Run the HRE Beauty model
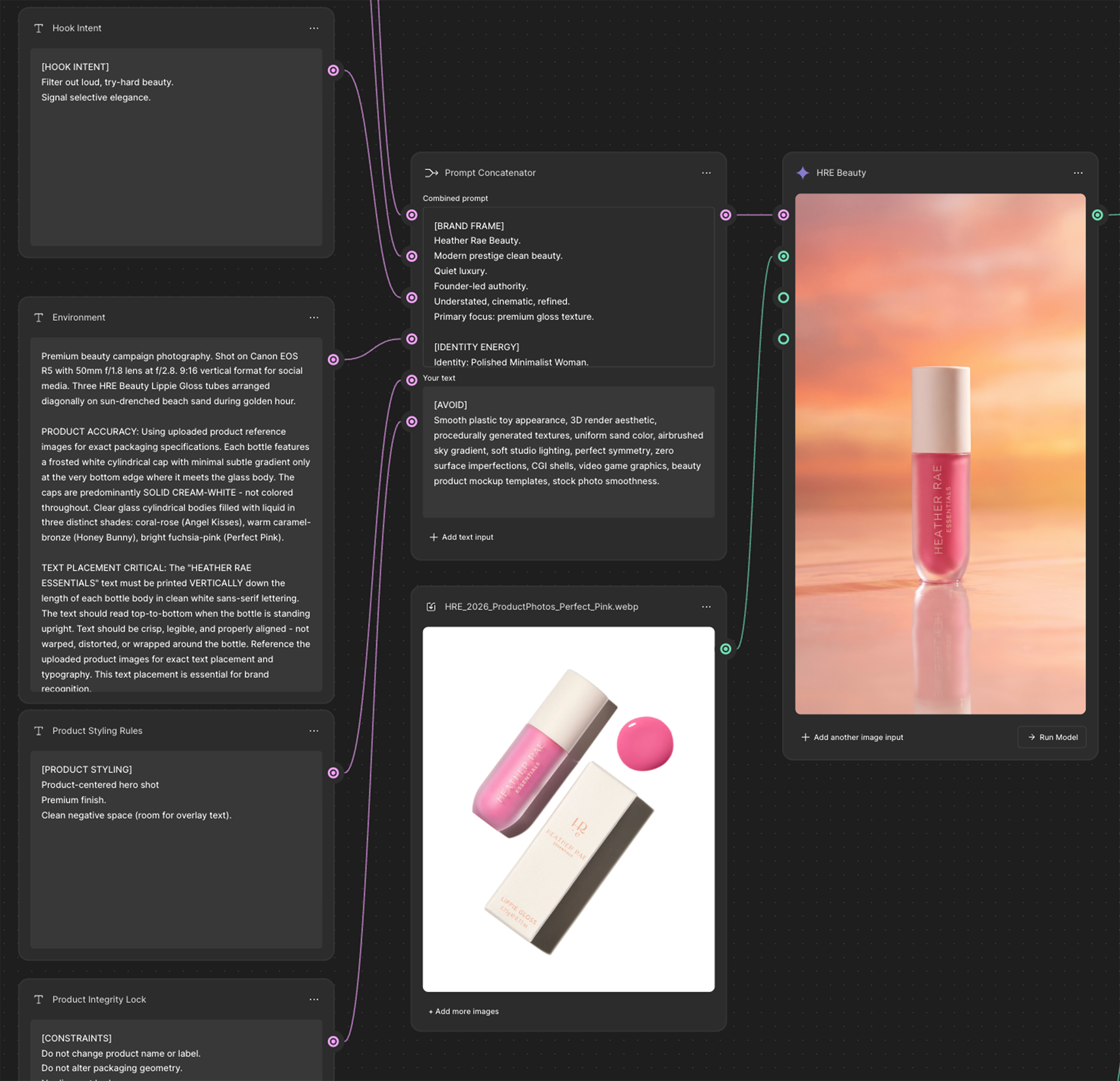The image size is (1120, 1081). click(x=1052, y=737)
